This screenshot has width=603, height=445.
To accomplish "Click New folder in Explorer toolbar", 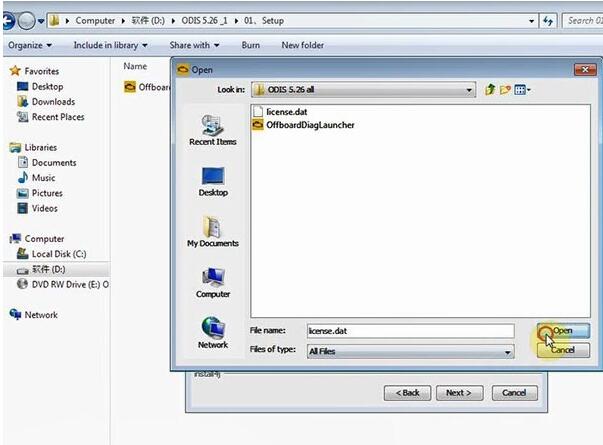I will pos(303,45).
